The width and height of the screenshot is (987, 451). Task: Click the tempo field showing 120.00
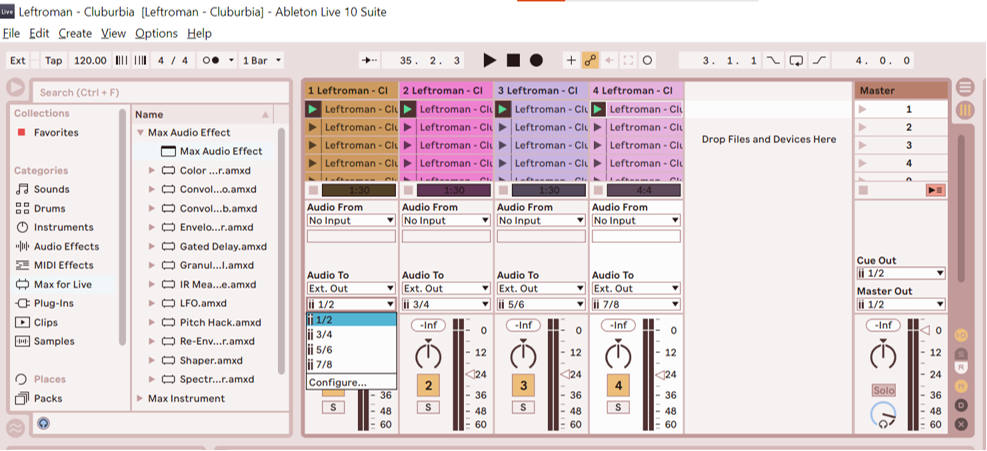point(90,60)
